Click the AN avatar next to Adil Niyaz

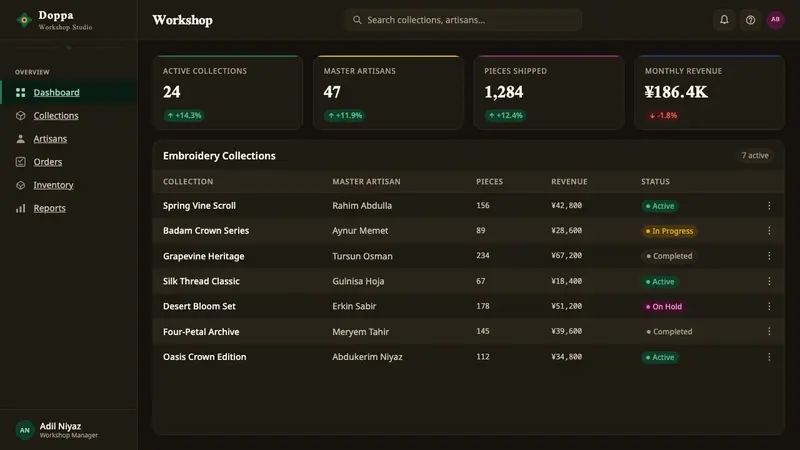point(24,430)
